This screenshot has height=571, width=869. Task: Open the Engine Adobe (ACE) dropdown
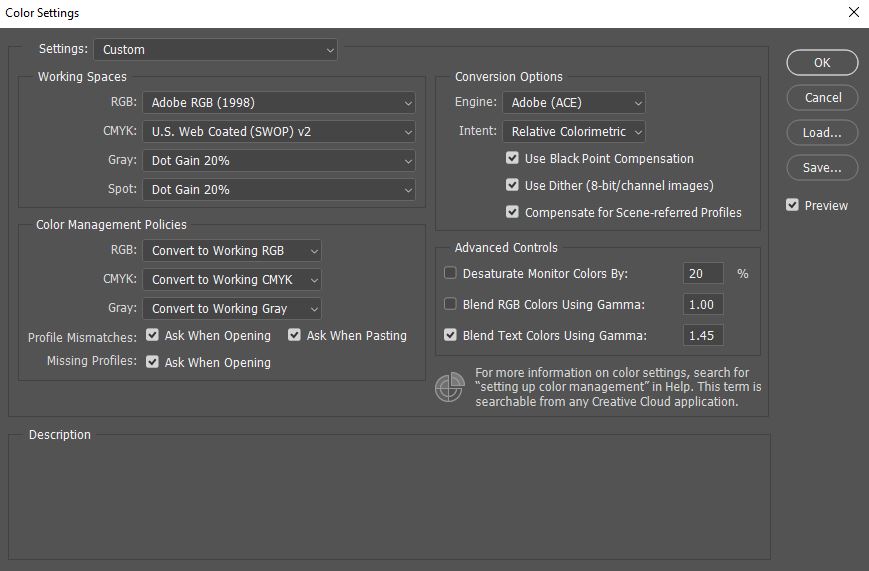pos(574,103)
